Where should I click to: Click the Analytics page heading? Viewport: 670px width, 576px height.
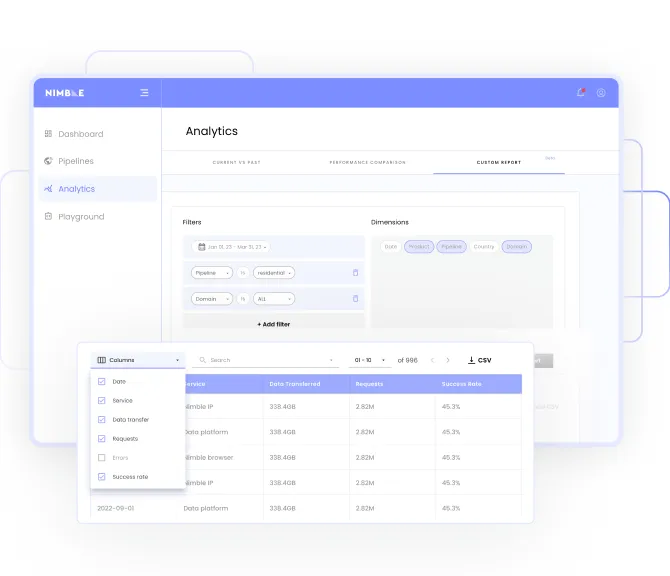pyautogui.click(x=212, y=131)
